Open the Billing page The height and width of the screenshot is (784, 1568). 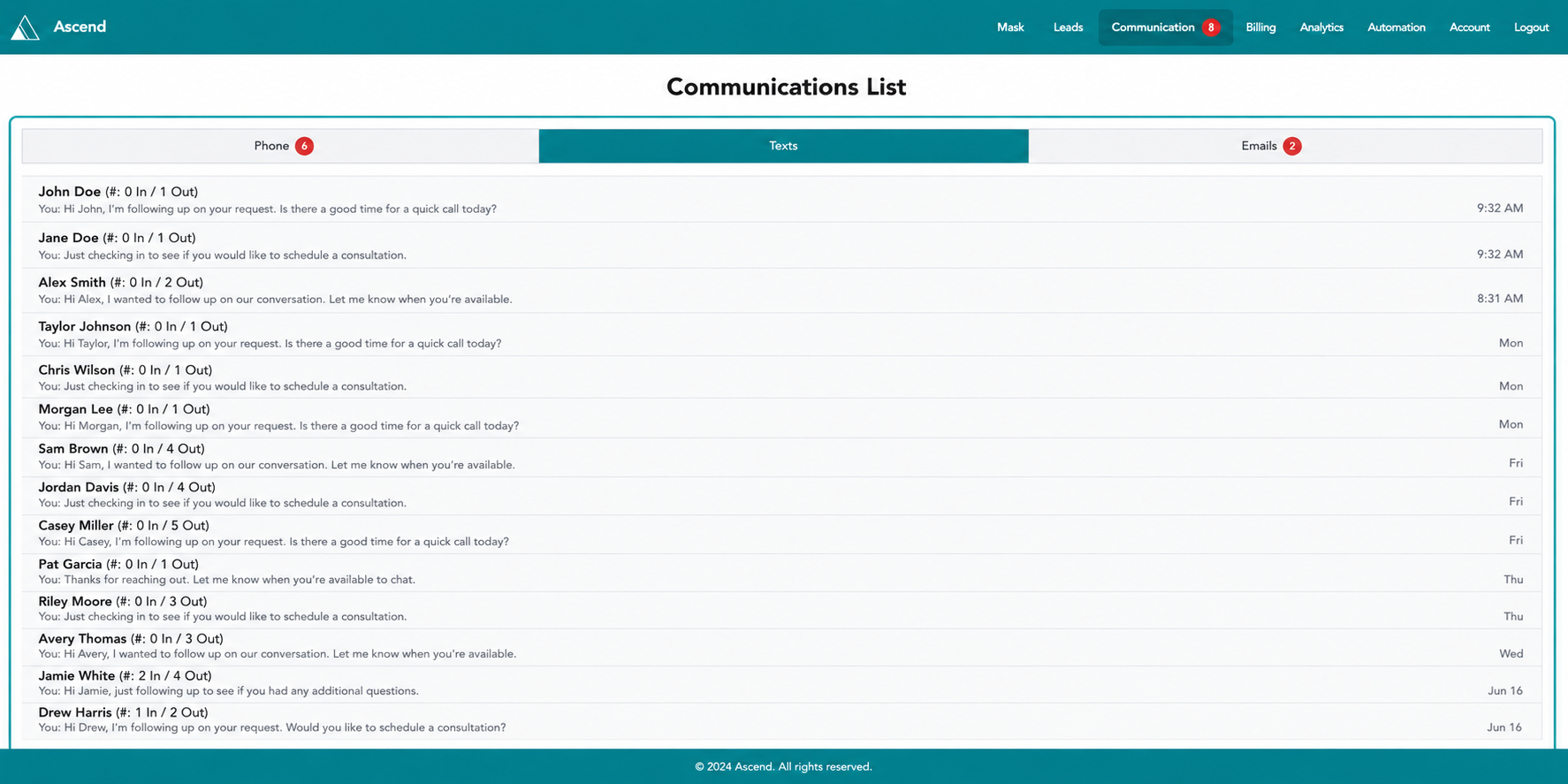1260,27
